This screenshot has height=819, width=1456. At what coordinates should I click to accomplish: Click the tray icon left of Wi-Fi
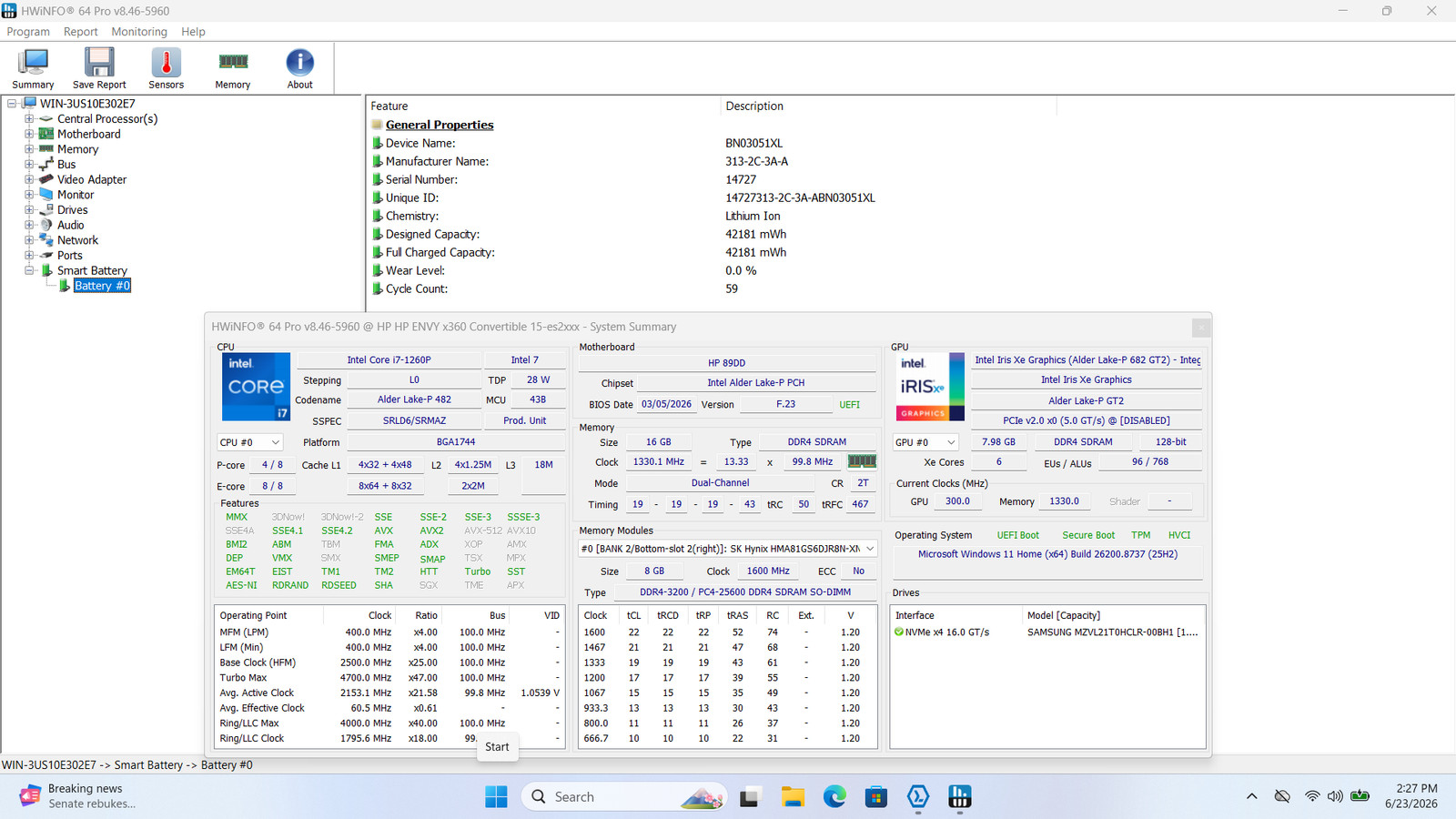1282,796
